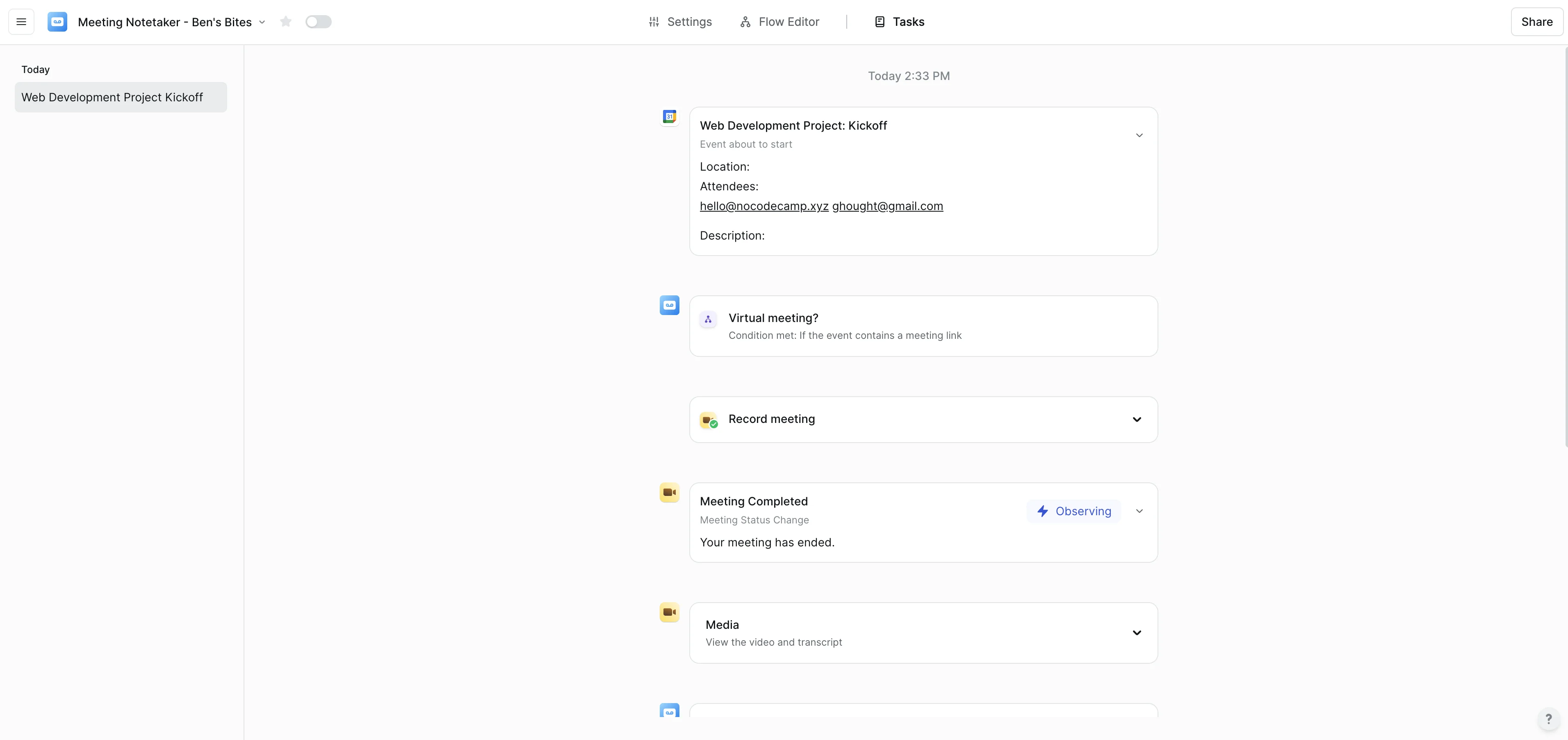Expand the Media video and transcript card
The image size is (1568, 740).
(1137, 633)
